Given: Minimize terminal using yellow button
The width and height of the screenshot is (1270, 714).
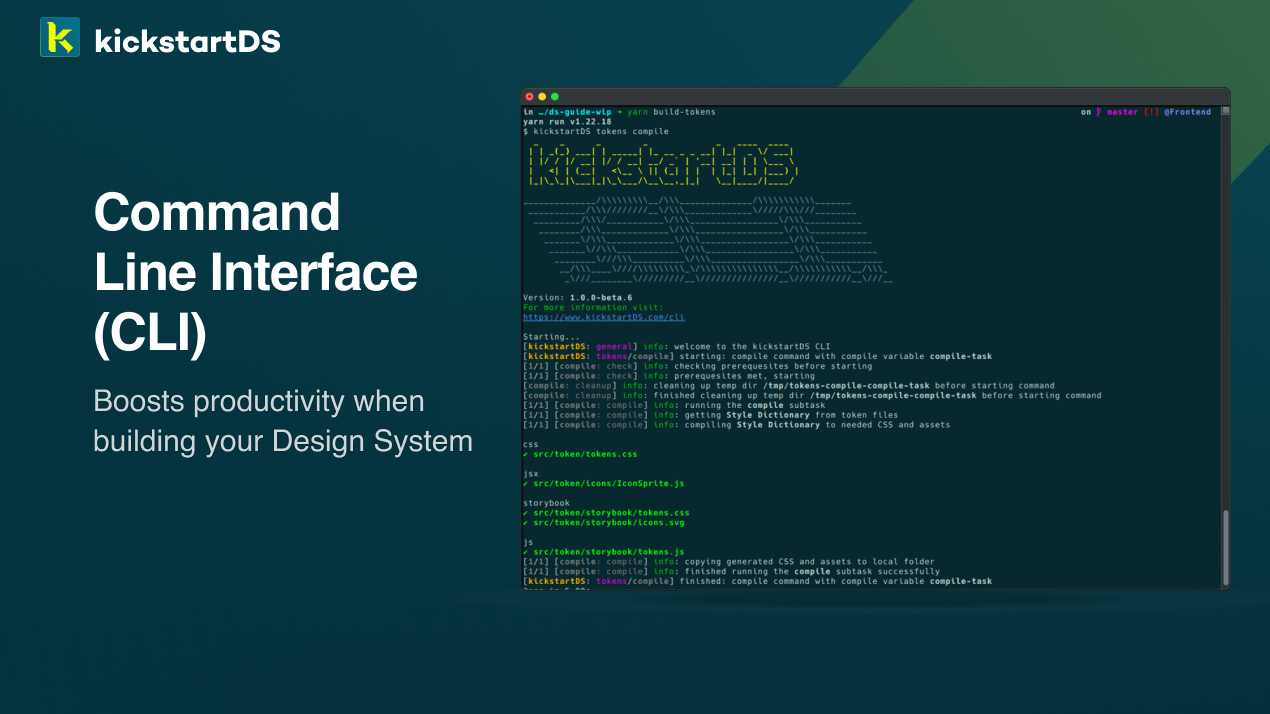Looking at the screenshot, I should click(542, 96).
